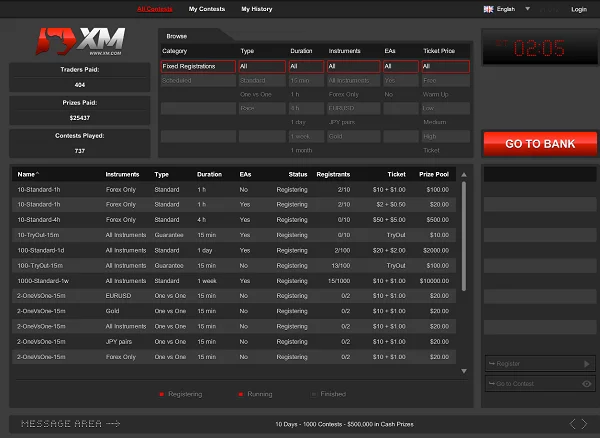
Task: Filter instruments by Gold
Action: tap(354, 136)
